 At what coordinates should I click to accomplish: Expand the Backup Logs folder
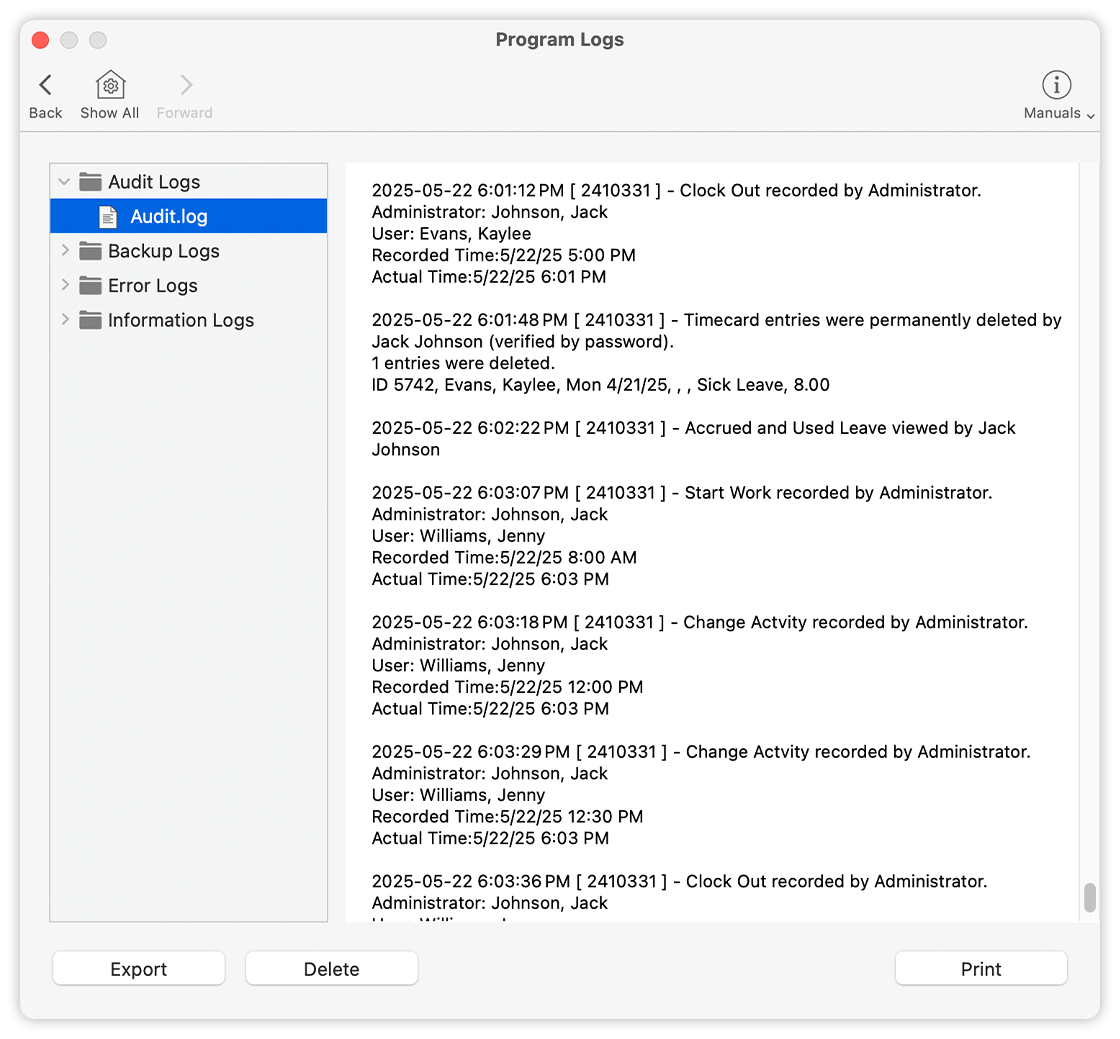(x=65, y=251)
